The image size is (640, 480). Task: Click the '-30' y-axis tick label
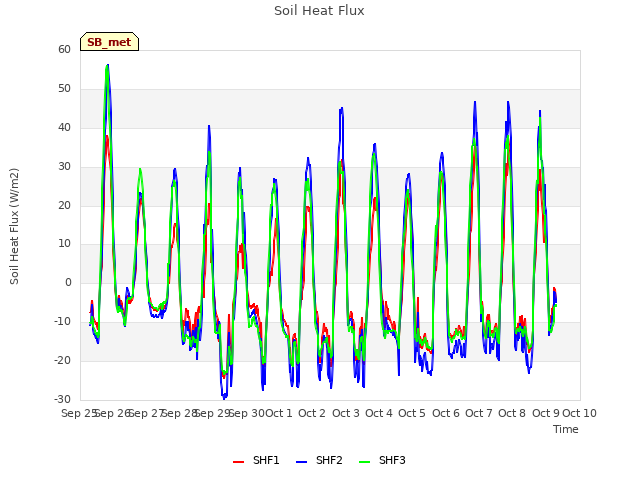click(x=62, y=400)
